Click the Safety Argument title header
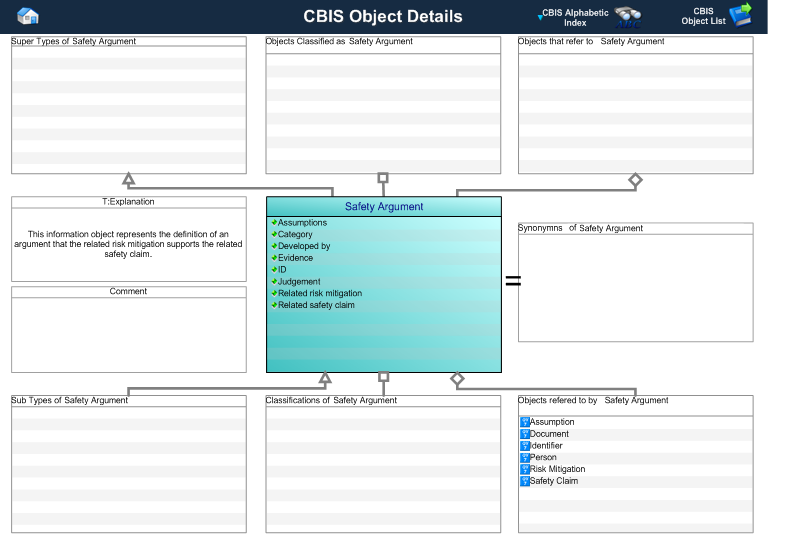The width and height of the screenshot is (800, 555). pos(384,207)
